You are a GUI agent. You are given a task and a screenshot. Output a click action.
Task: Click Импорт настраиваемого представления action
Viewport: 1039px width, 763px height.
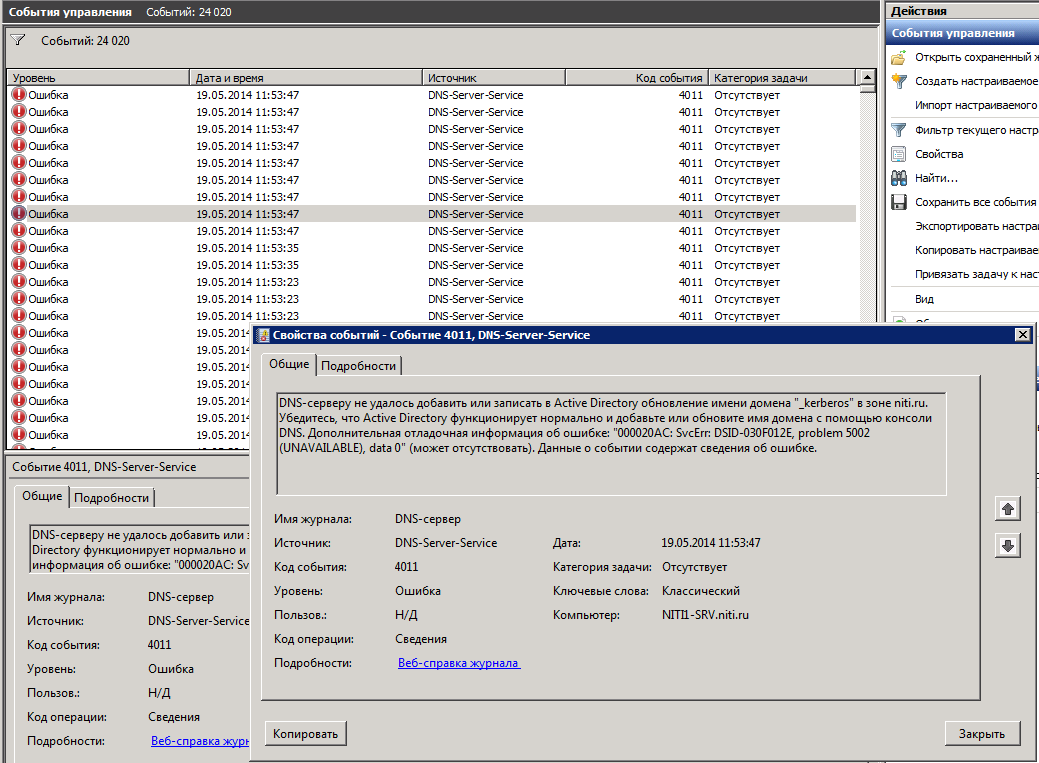coord(977,105)
